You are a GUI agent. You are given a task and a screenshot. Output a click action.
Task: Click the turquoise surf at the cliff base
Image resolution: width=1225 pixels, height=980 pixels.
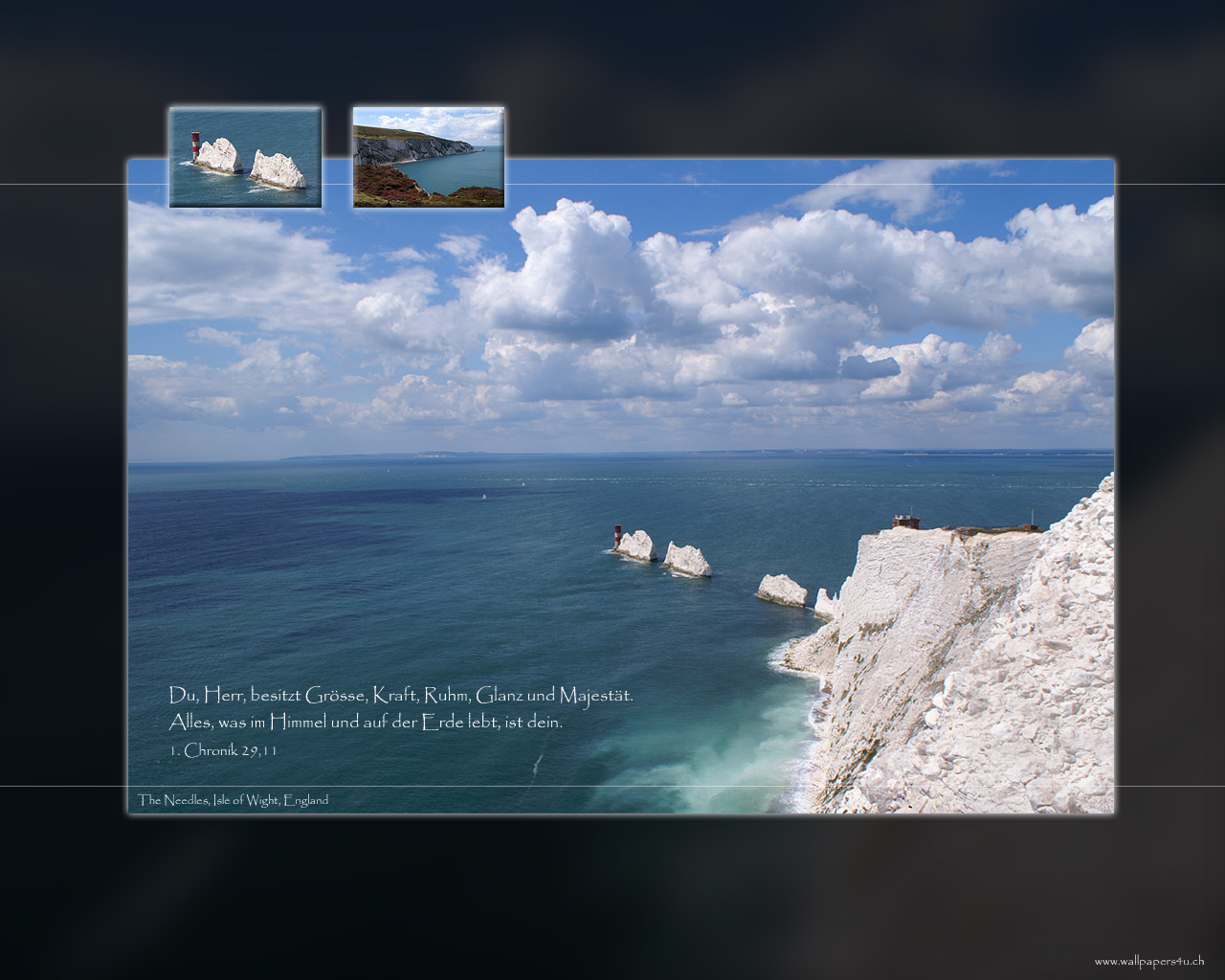coord(737,756)
